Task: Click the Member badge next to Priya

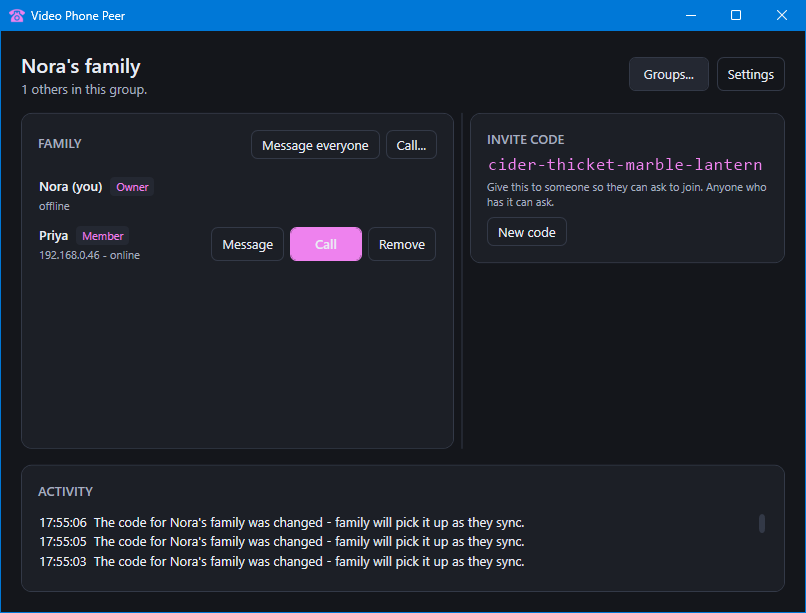Action: pos(103,236)
